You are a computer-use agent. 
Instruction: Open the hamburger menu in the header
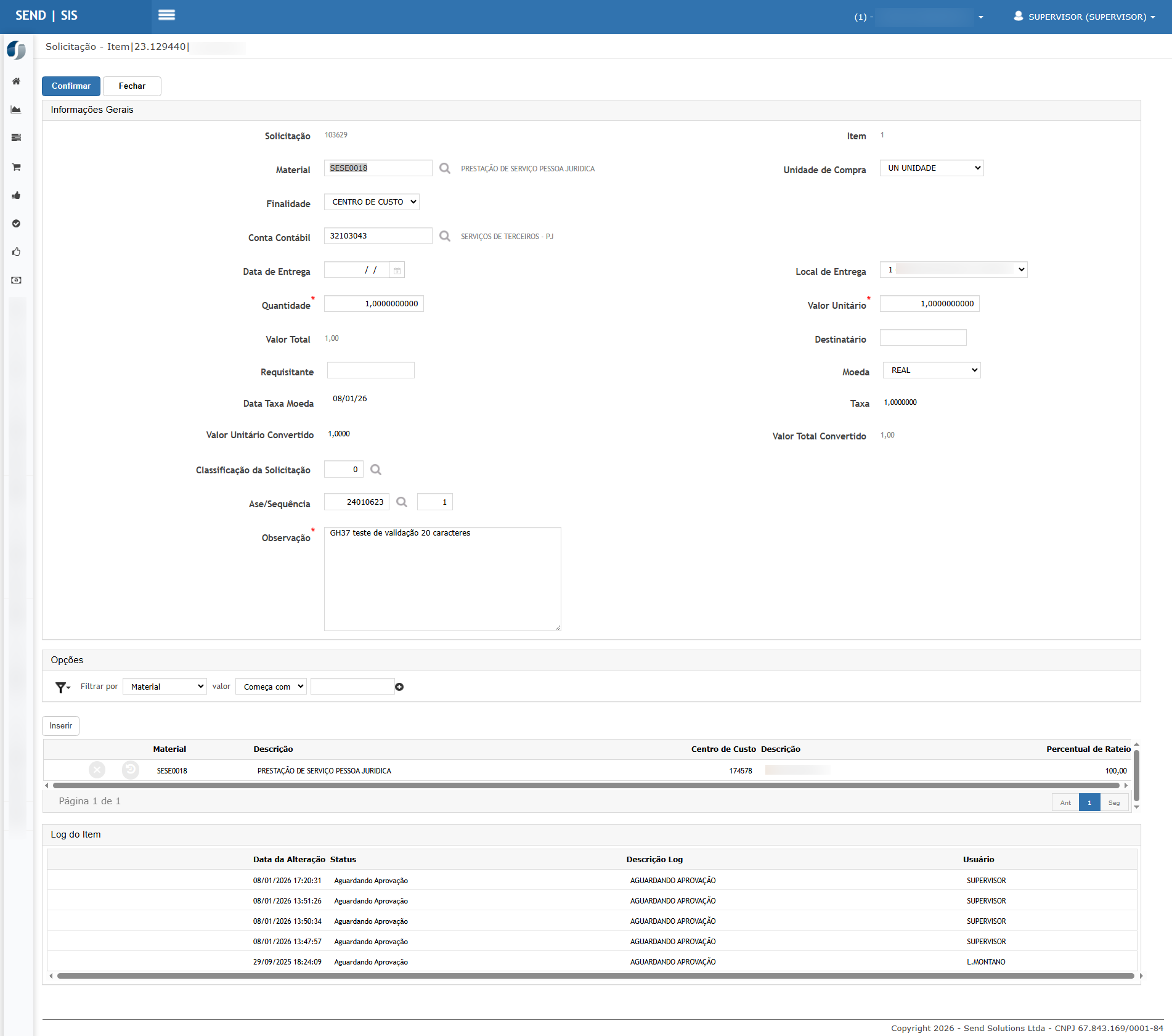(x=166, y=15)
